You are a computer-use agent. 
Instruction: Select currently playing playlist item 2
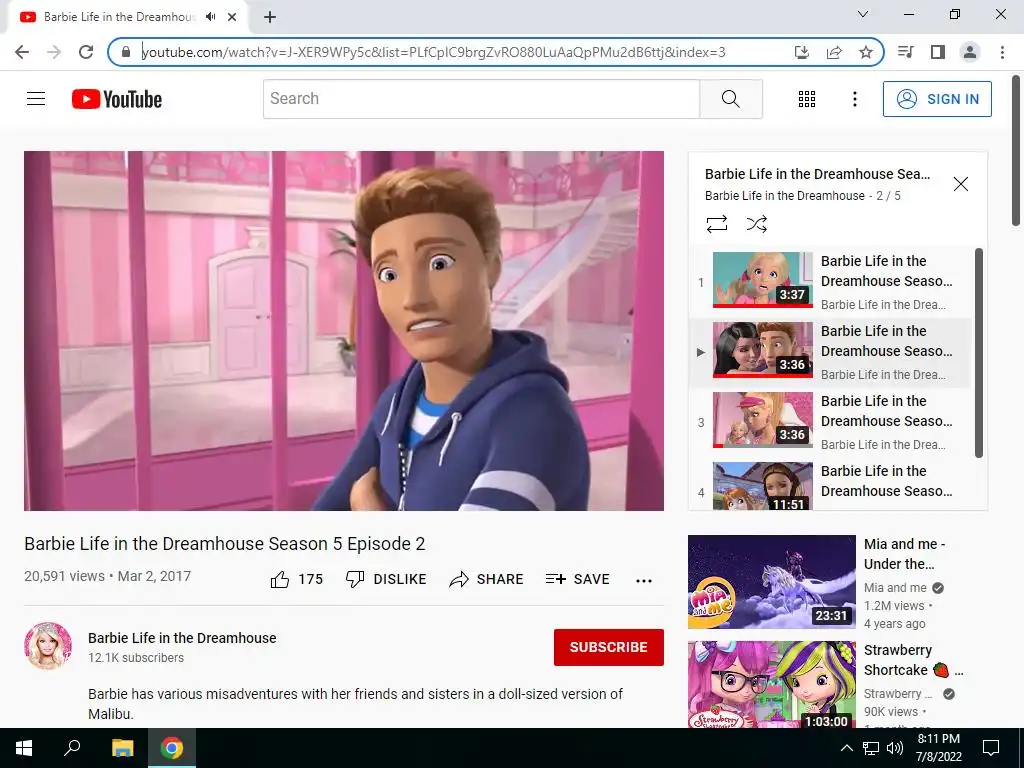[831, 353]
